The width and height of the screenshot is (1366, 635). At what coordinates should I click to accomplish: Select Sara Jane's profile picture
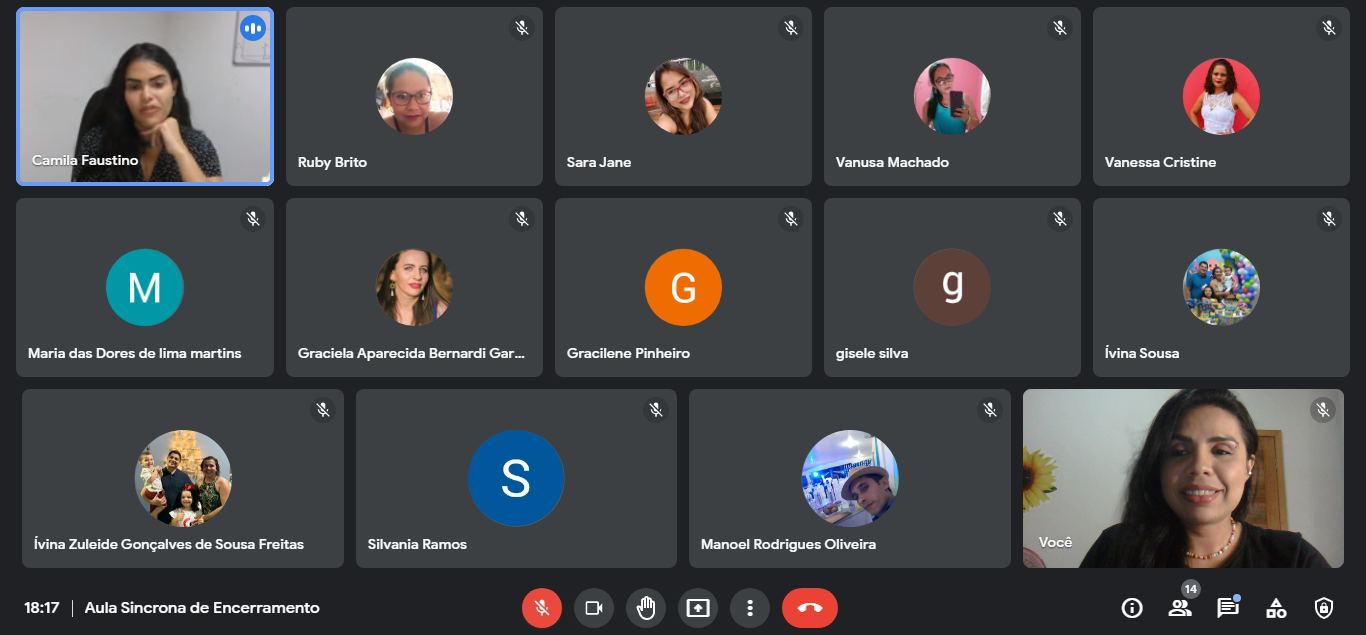pos(683,96)
